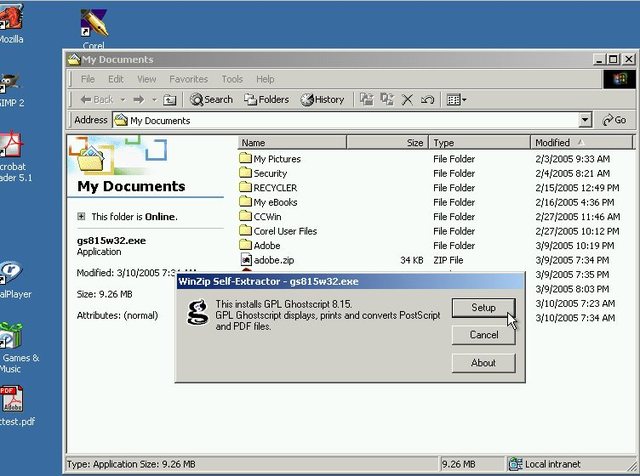Image resolution: width=640 pixels, height=476 pixels.
Task: Minimize the My Documents window
Action: coord(599,60)
